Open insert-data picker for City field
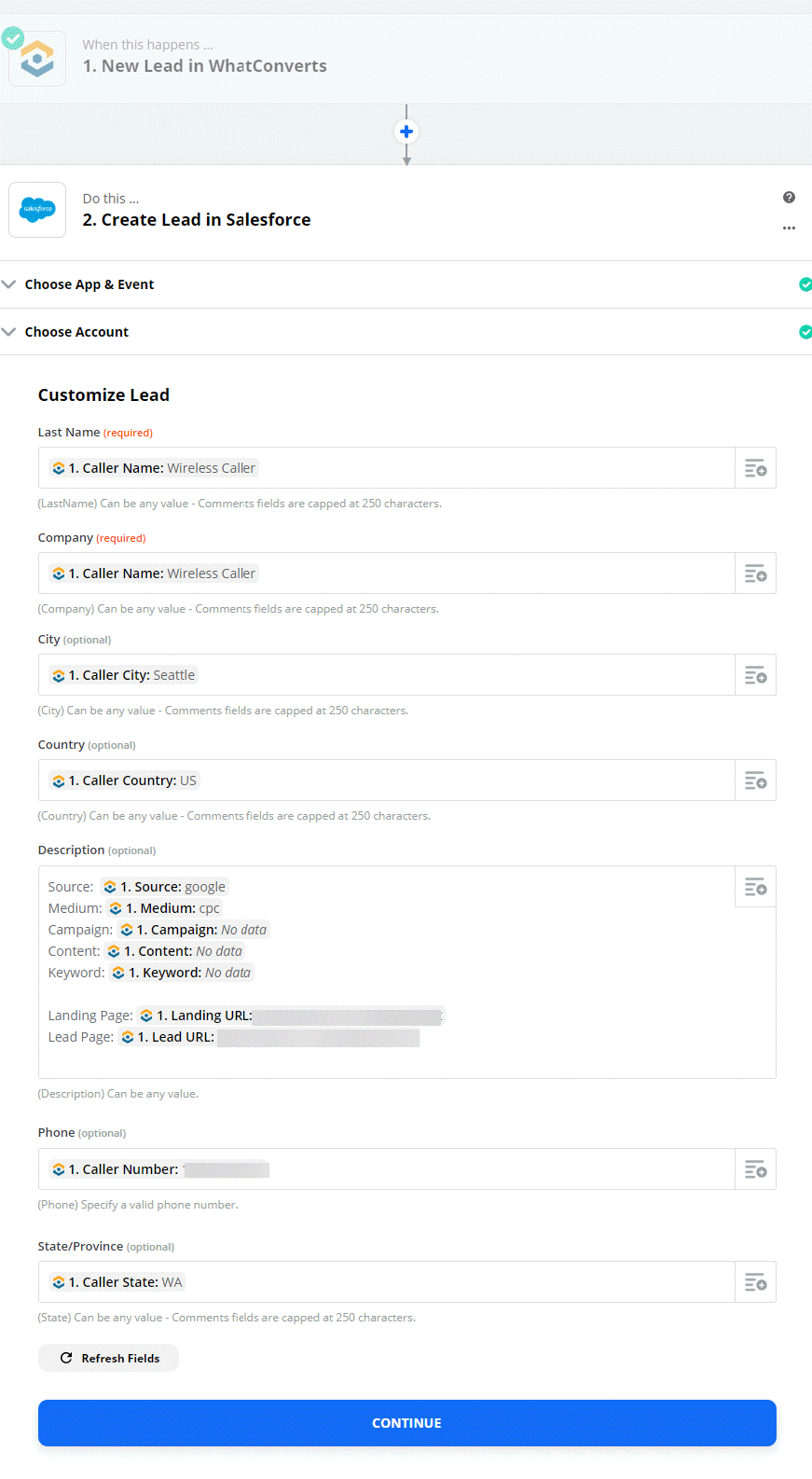Image resolution: width=812 pixels, height=1479 pixels. tap(755, 675)
